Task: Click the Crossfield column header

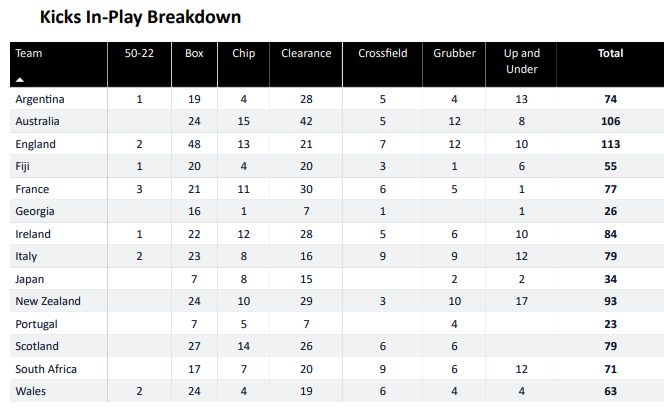Action: coord(382,54)
